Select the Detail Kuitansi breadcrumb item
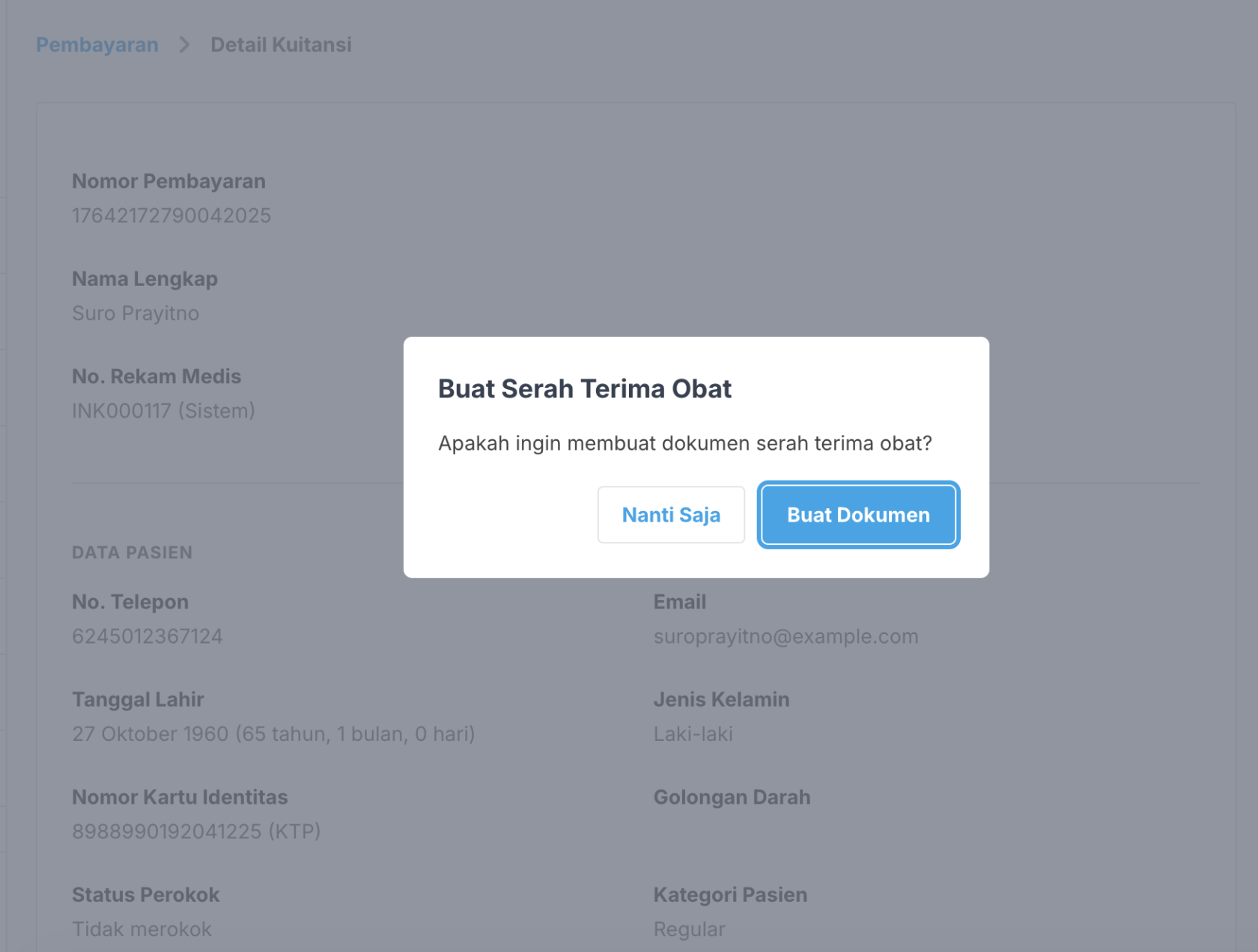 click(x=281, y=44)
